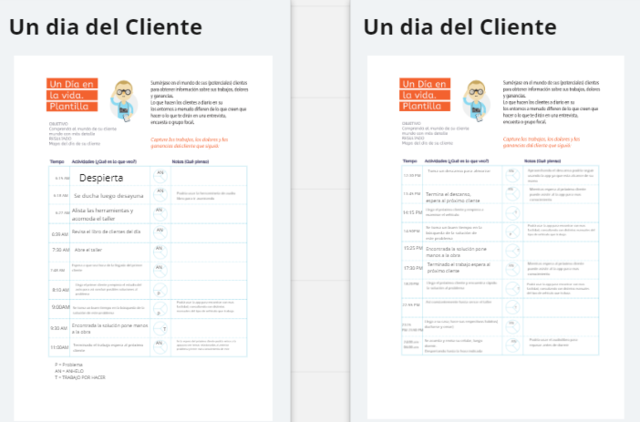This screenshot has height=422, width=640.
Task: Click the '14:15 PM' time cell
Action: [412, 213]
